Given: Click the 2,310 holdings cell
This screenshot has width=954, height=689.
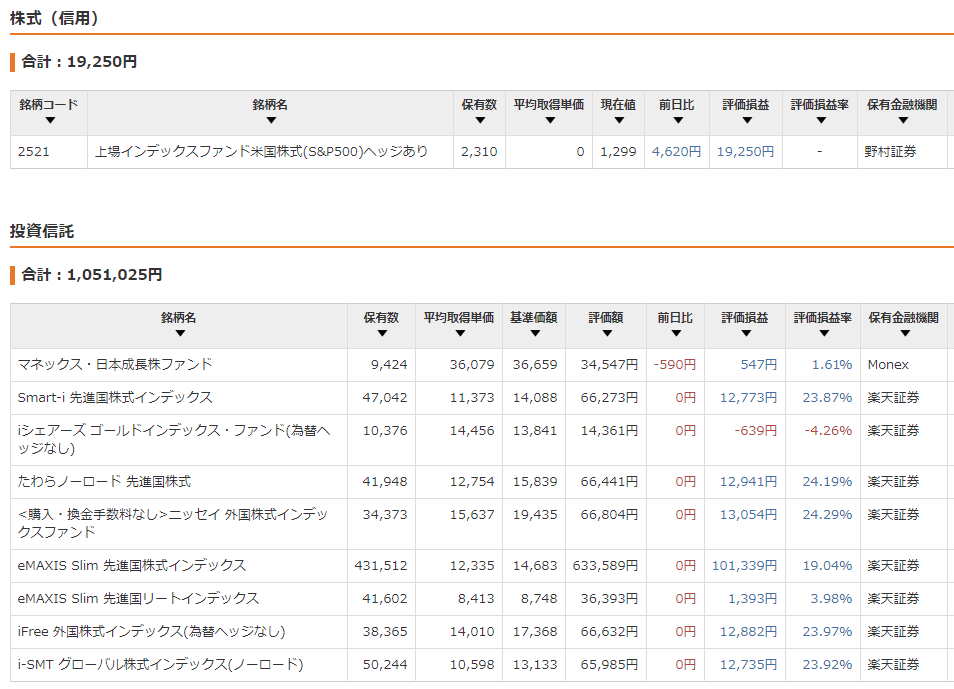Looking at the screenshot, I should [x=479, y=152].
